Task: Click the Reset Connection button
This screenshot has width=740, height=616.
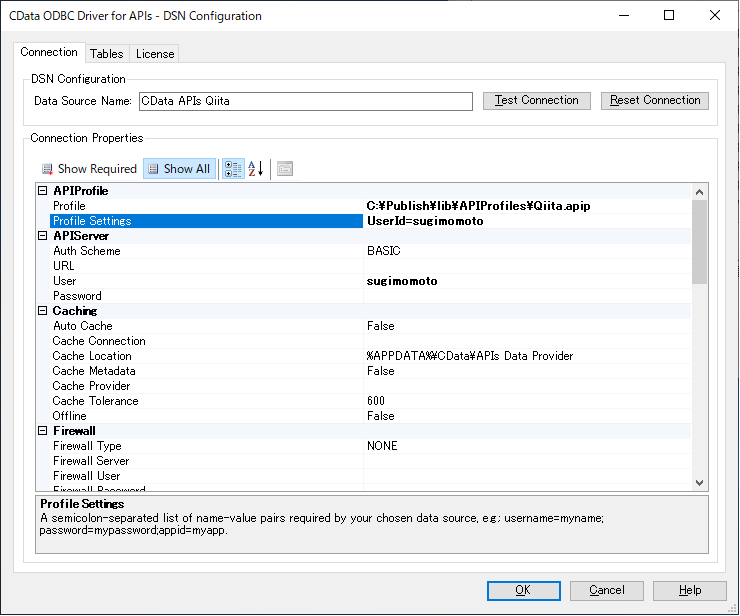Action: [x=655, y=101]
